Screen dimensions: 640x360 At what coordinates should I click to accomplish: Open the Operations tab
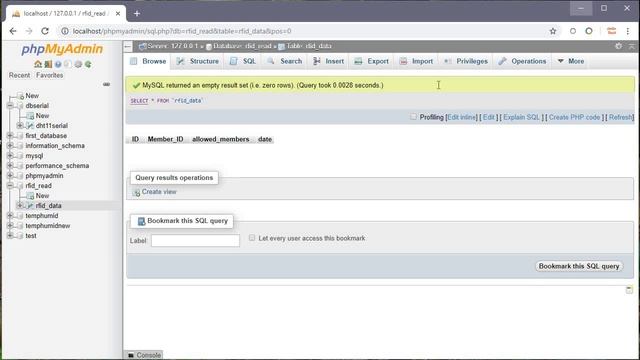522,61
